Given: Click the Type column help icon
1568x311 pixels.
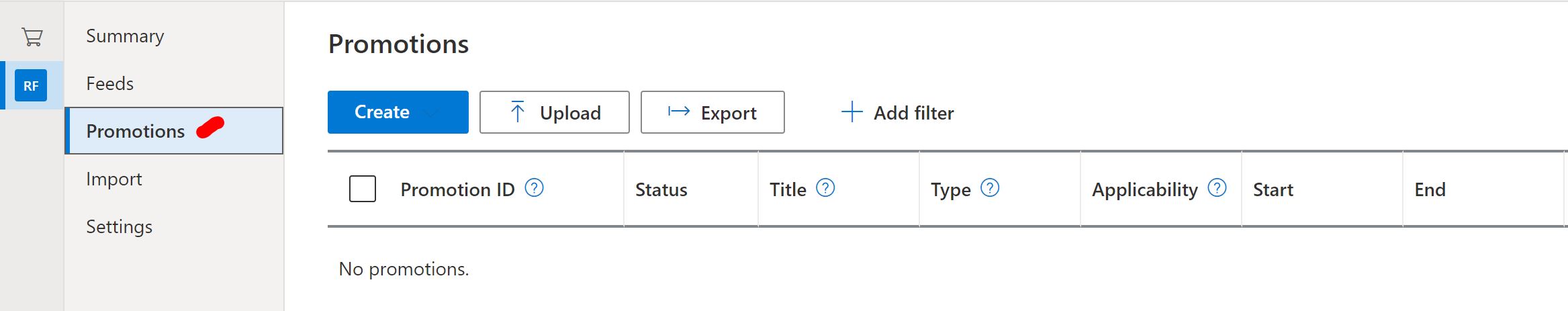Looking at the screenshot, I should coord(990,188).
